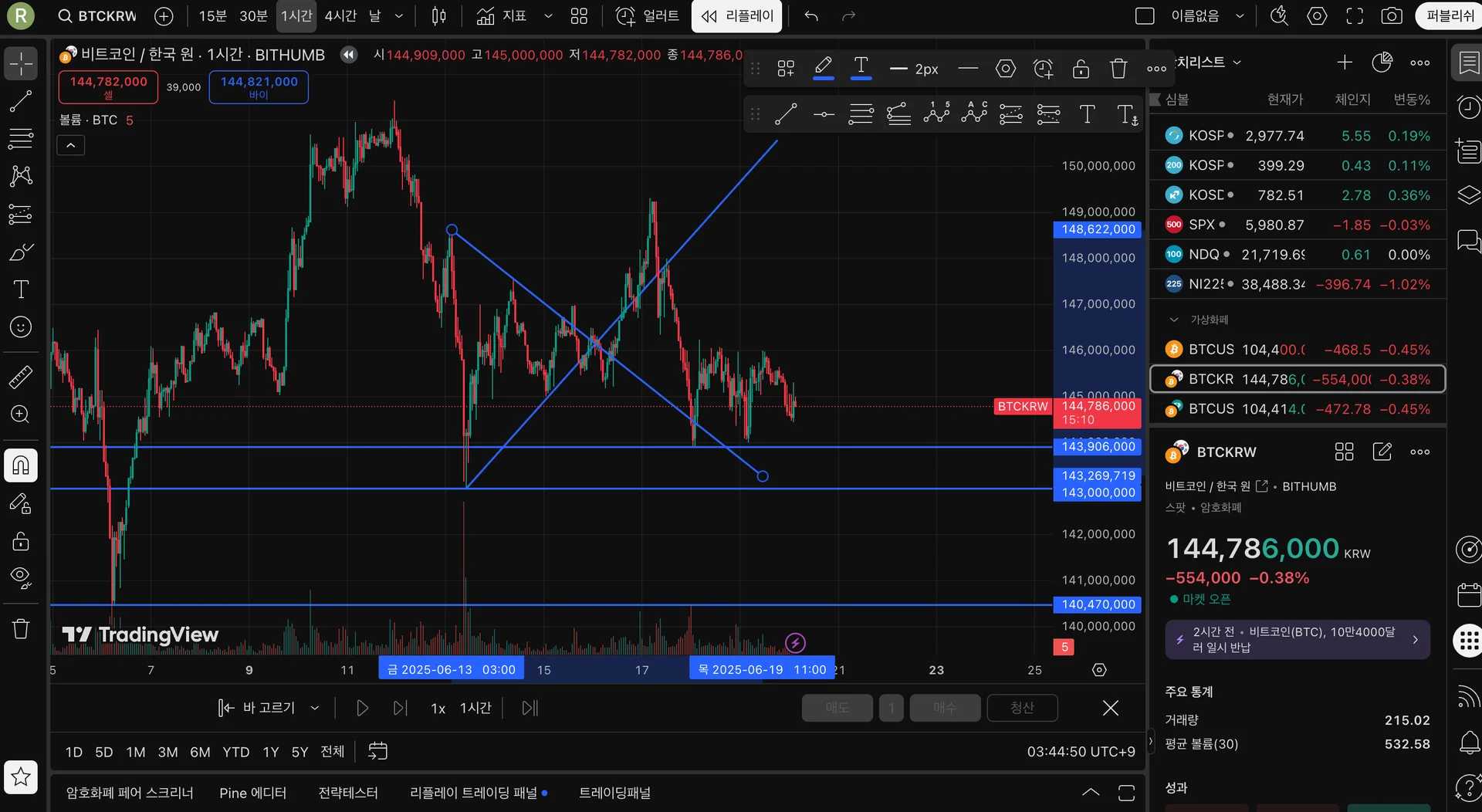Image resolution: width=1482 pixels, height=812 pixels.
Task: Open the chat panel in right sidebar
Action: (x=1468, y=241)
